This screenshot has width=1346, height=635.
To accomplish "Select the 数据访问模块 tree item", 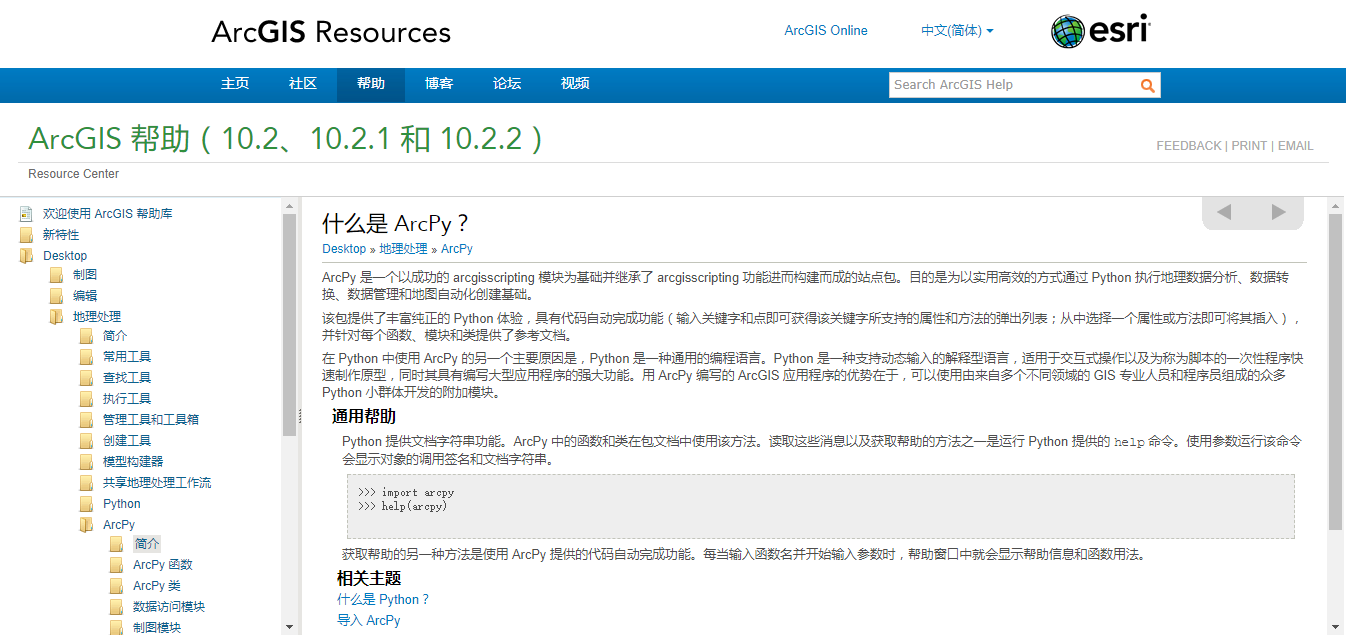I will click(x=169, y=607).
